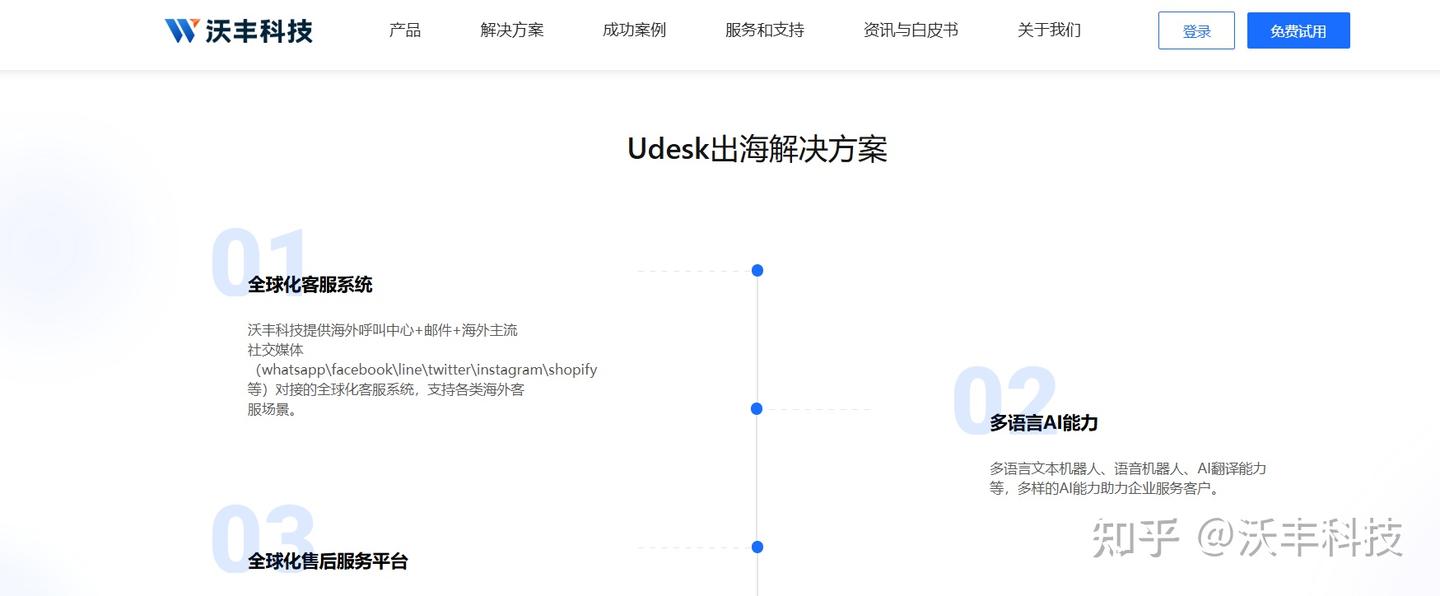Open the 关于我们 menu
This screenshot has width=1440, height=596.
[x=1049, y=30]
